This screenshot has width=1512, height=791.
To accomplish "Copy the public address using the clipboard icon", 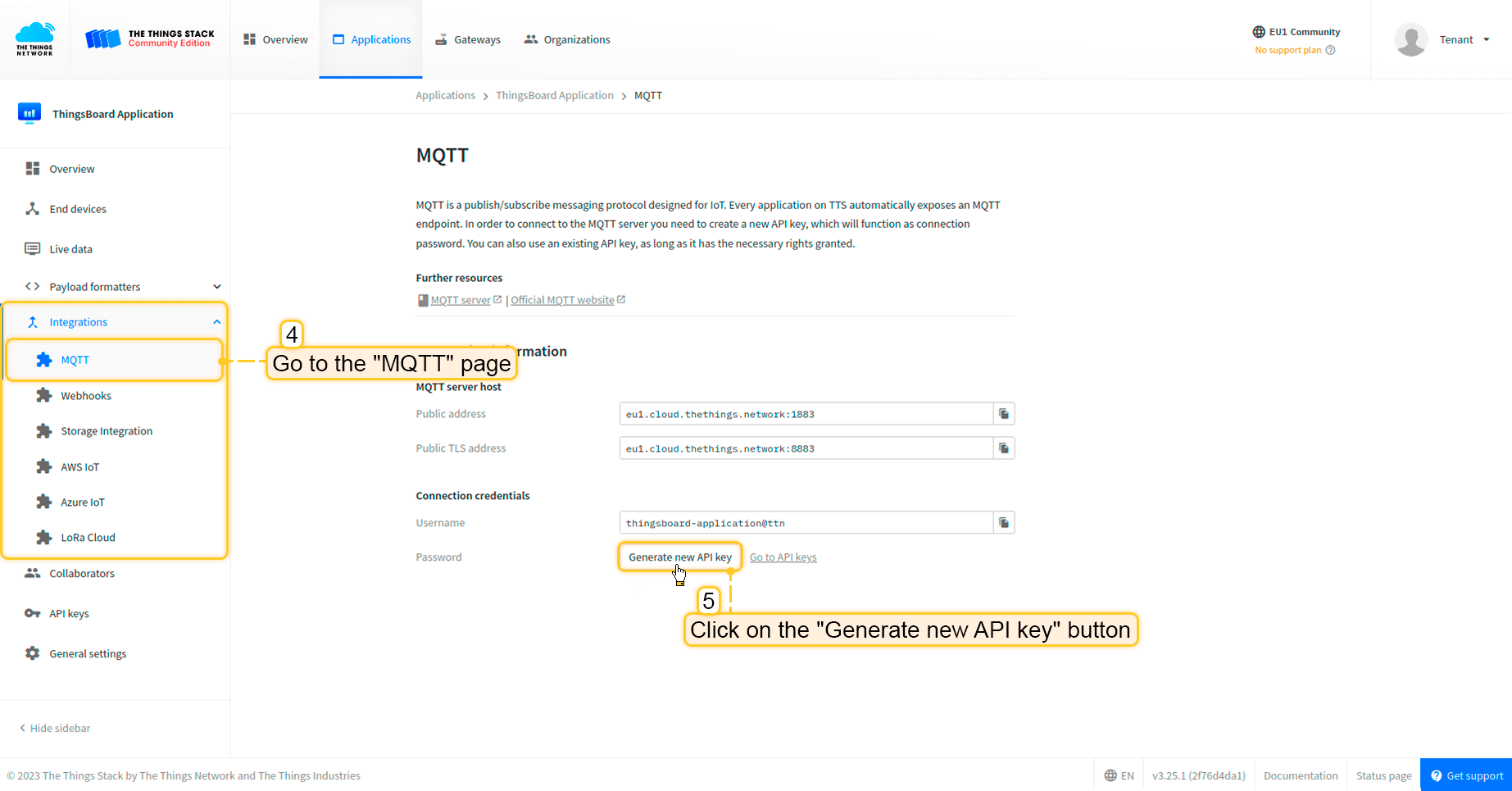I will pos(1003,413).
